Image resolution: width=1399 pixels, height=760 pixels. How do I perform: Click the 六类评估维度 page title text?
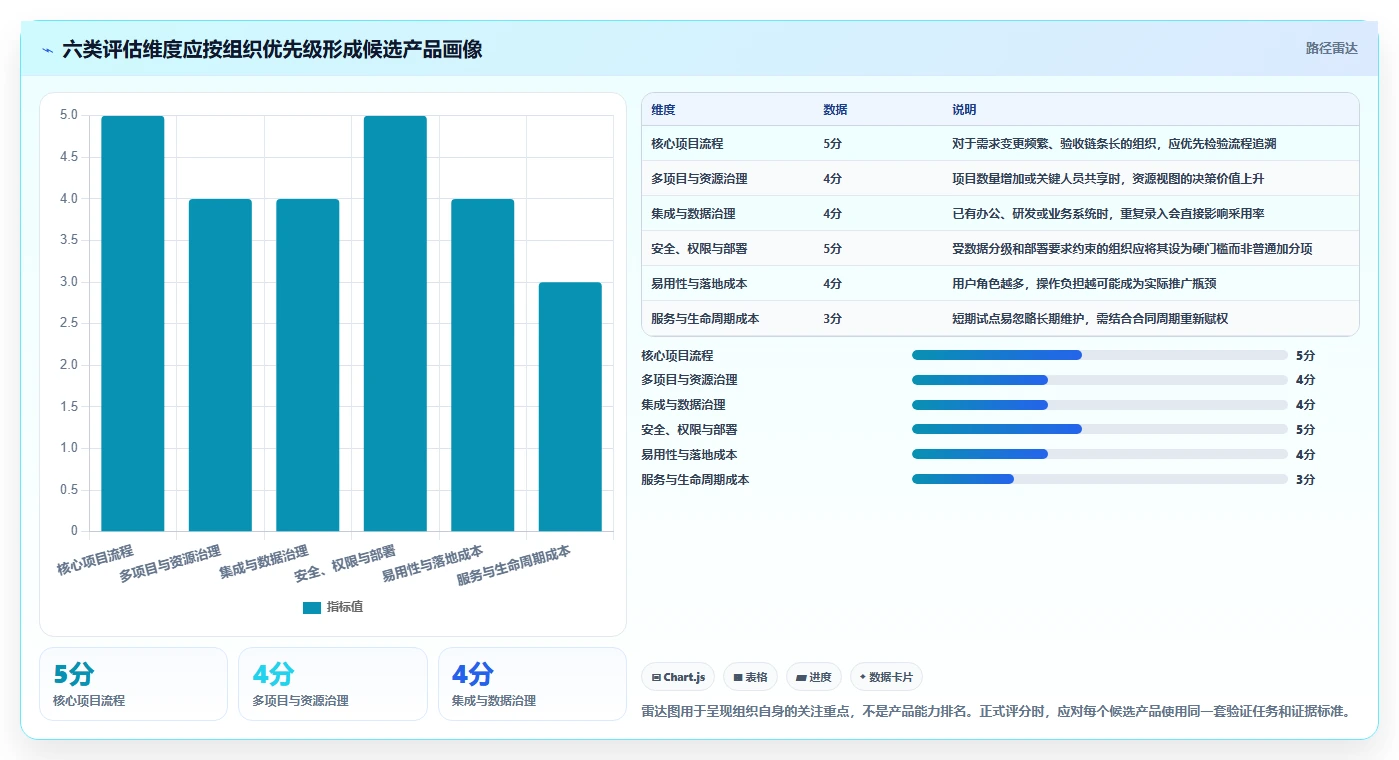(272, 49)
